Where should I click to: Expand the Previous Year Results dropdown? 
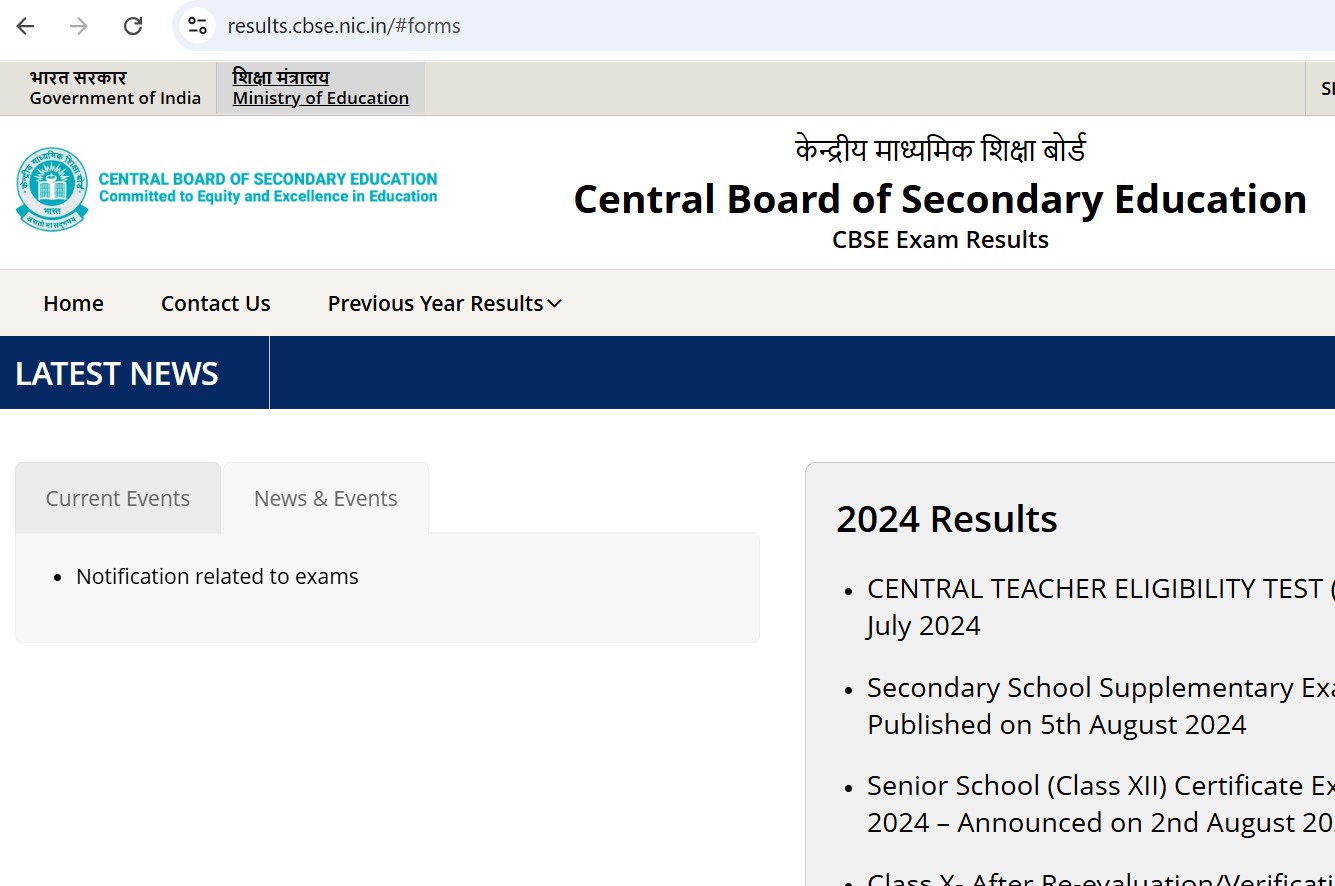click(444, 303)
